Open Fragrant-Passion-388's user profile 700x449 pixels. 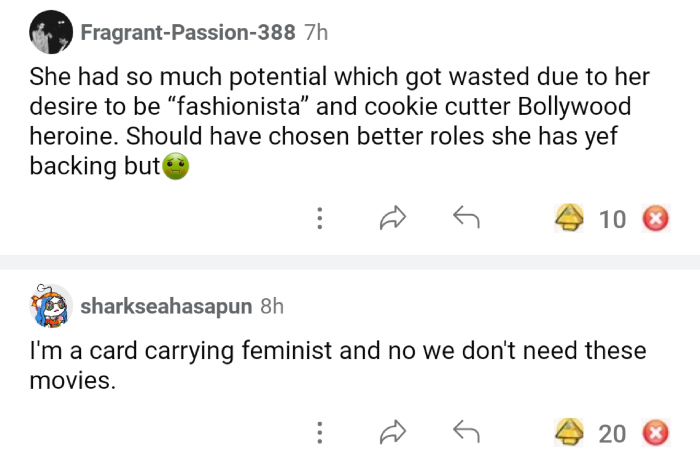187,32
